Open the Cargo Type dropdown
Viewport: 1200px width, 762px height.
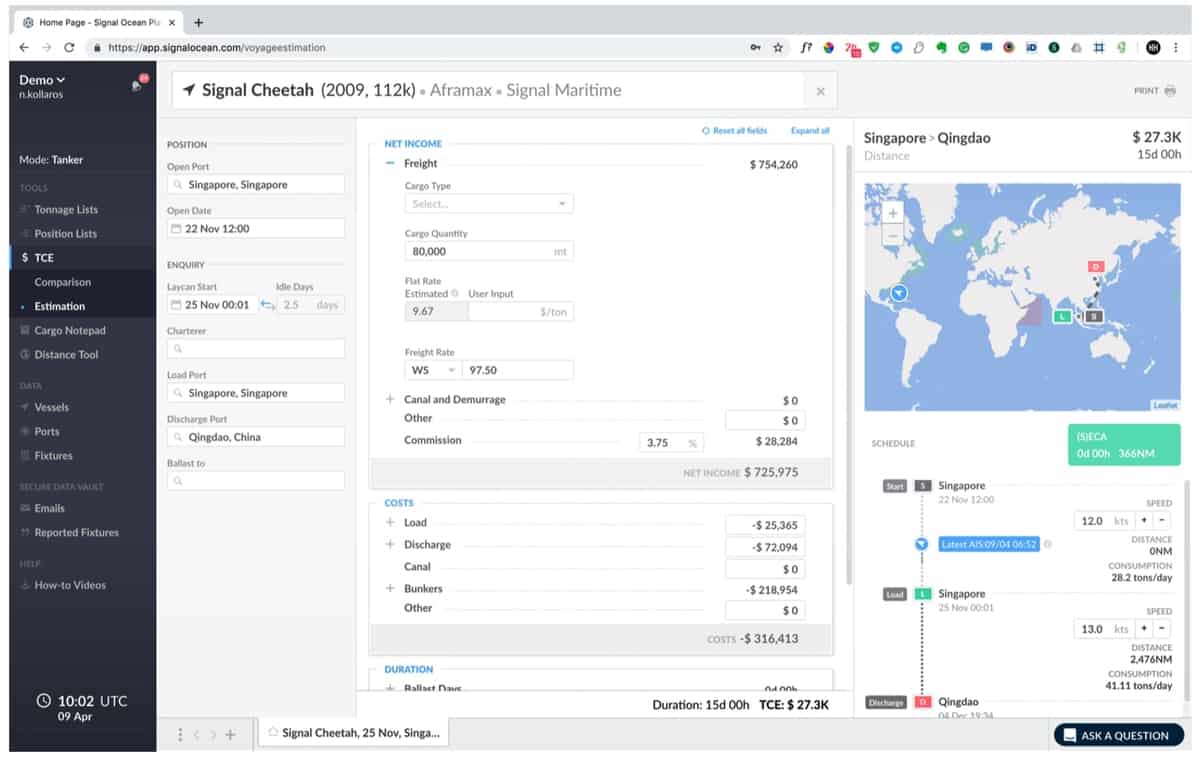(488, 203)
